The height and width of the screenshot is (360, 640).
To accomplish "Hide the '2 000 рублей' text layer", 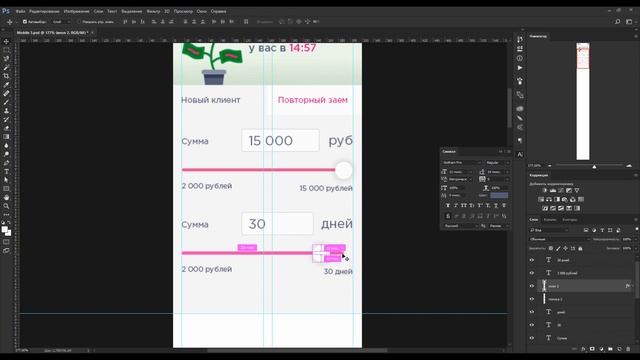I will (x=532, y=273).
